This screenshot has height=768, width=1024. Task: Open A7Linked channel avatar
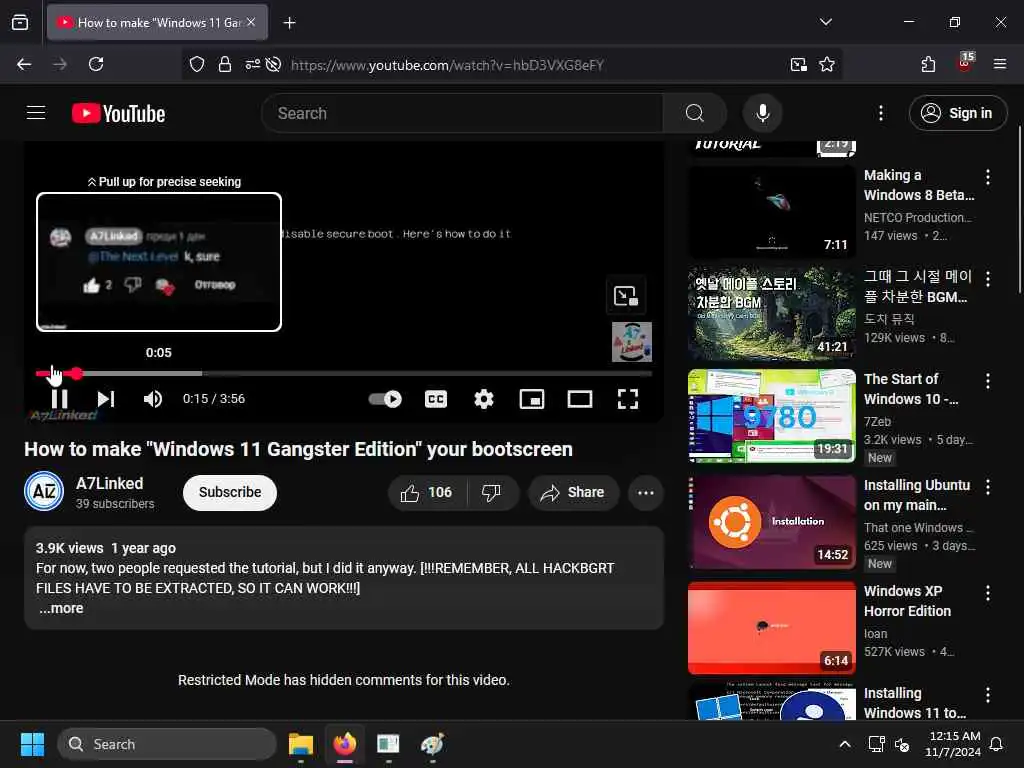click(x=44, y=491)
